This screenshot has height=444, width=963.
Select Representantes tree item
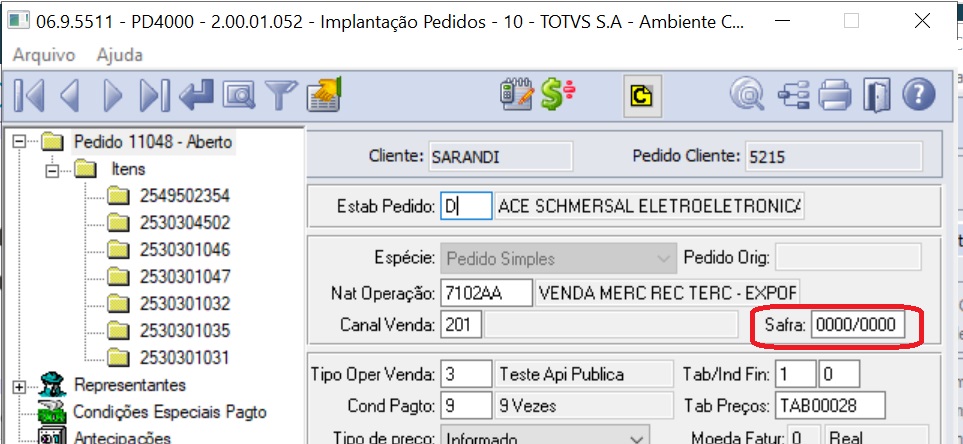[x=130, y=385]
